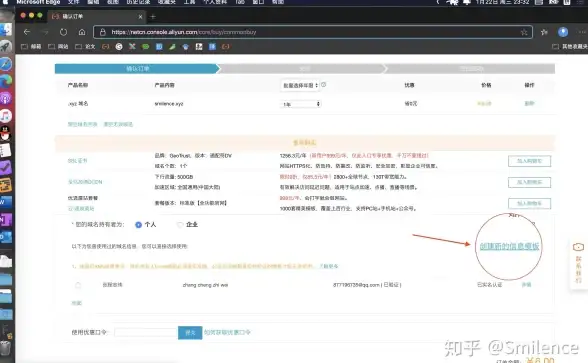Click the SSL 证书 link
The image size is (588, 363).
[x=78, y=160]
